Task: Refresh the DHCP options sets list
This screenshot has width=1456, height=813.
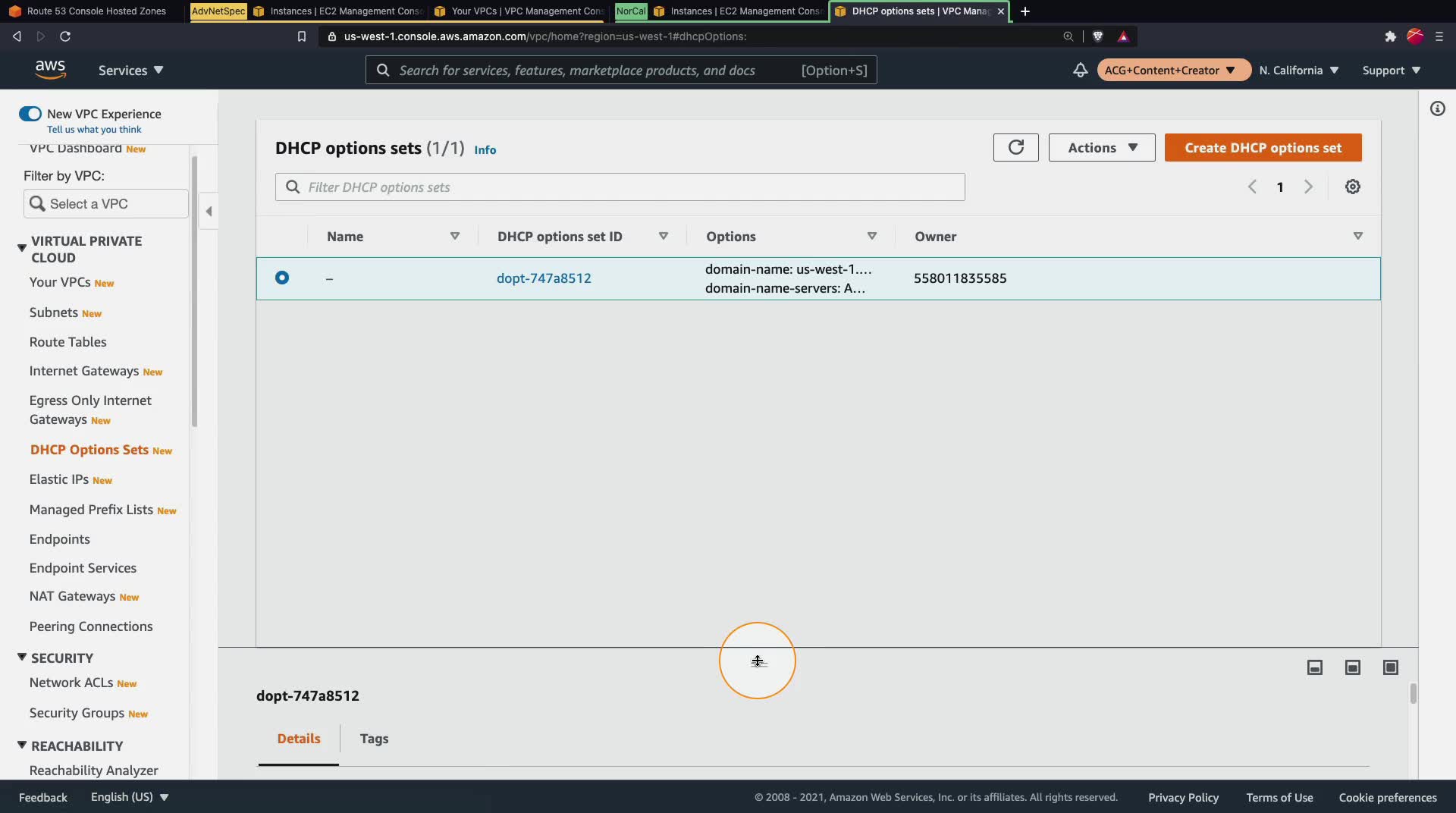Action: 1016,148
